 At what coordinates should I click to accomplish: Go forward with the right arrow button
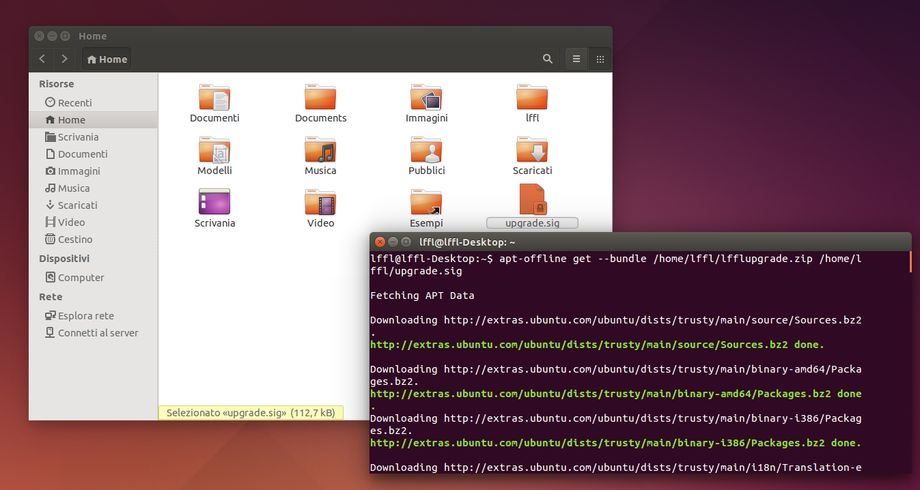(65, 59)
